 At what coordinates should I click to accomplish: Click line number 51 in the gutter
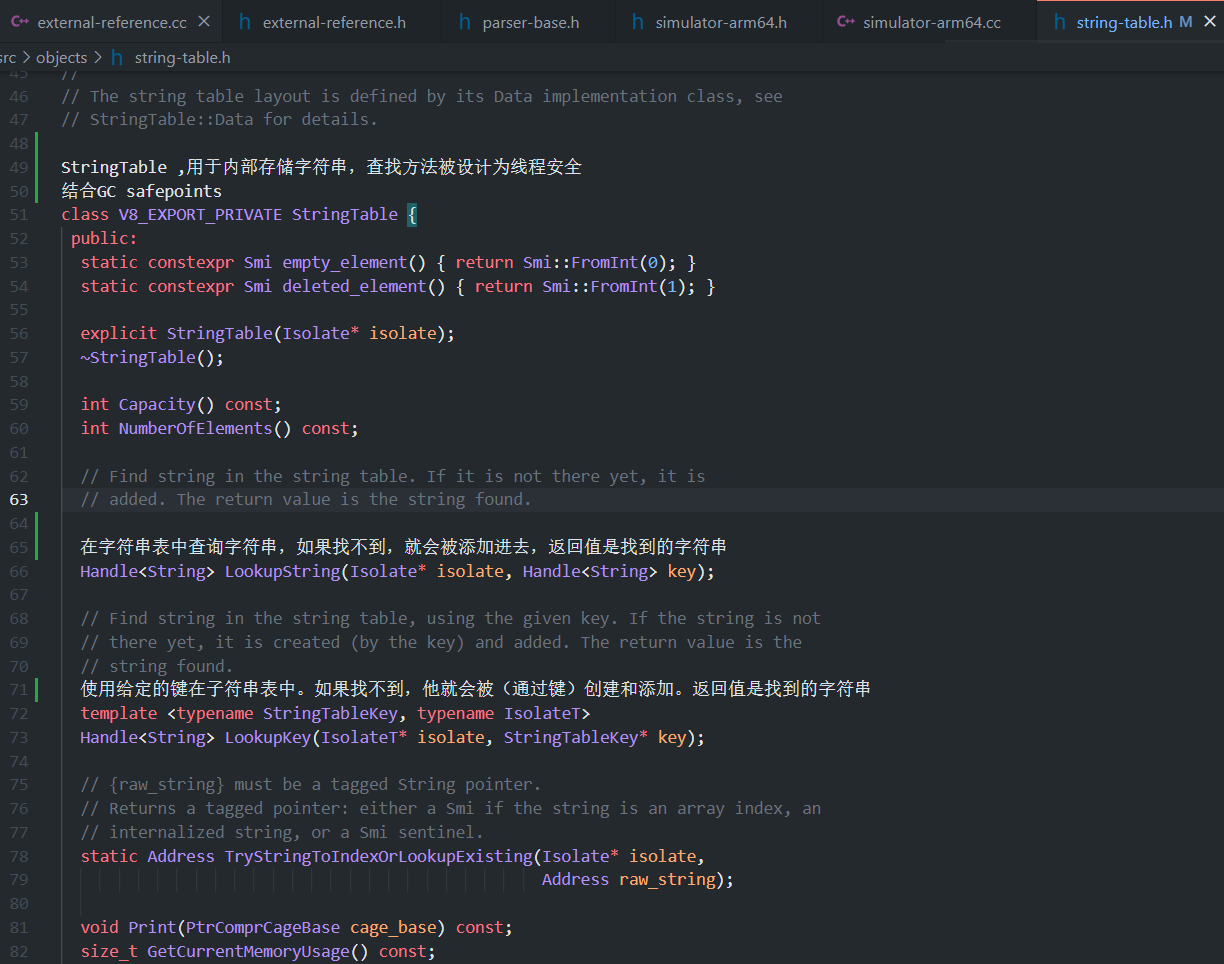click(x=19, y=214)
